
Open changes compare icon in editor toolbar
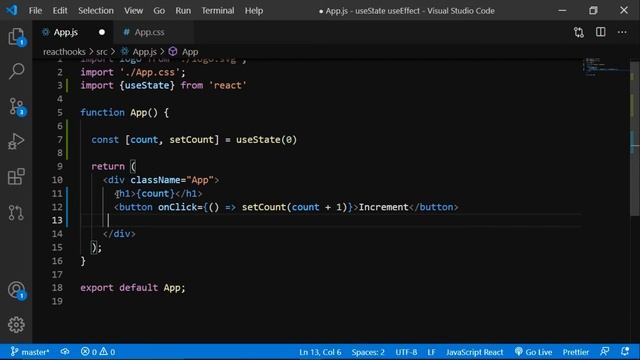coord(579,32)
